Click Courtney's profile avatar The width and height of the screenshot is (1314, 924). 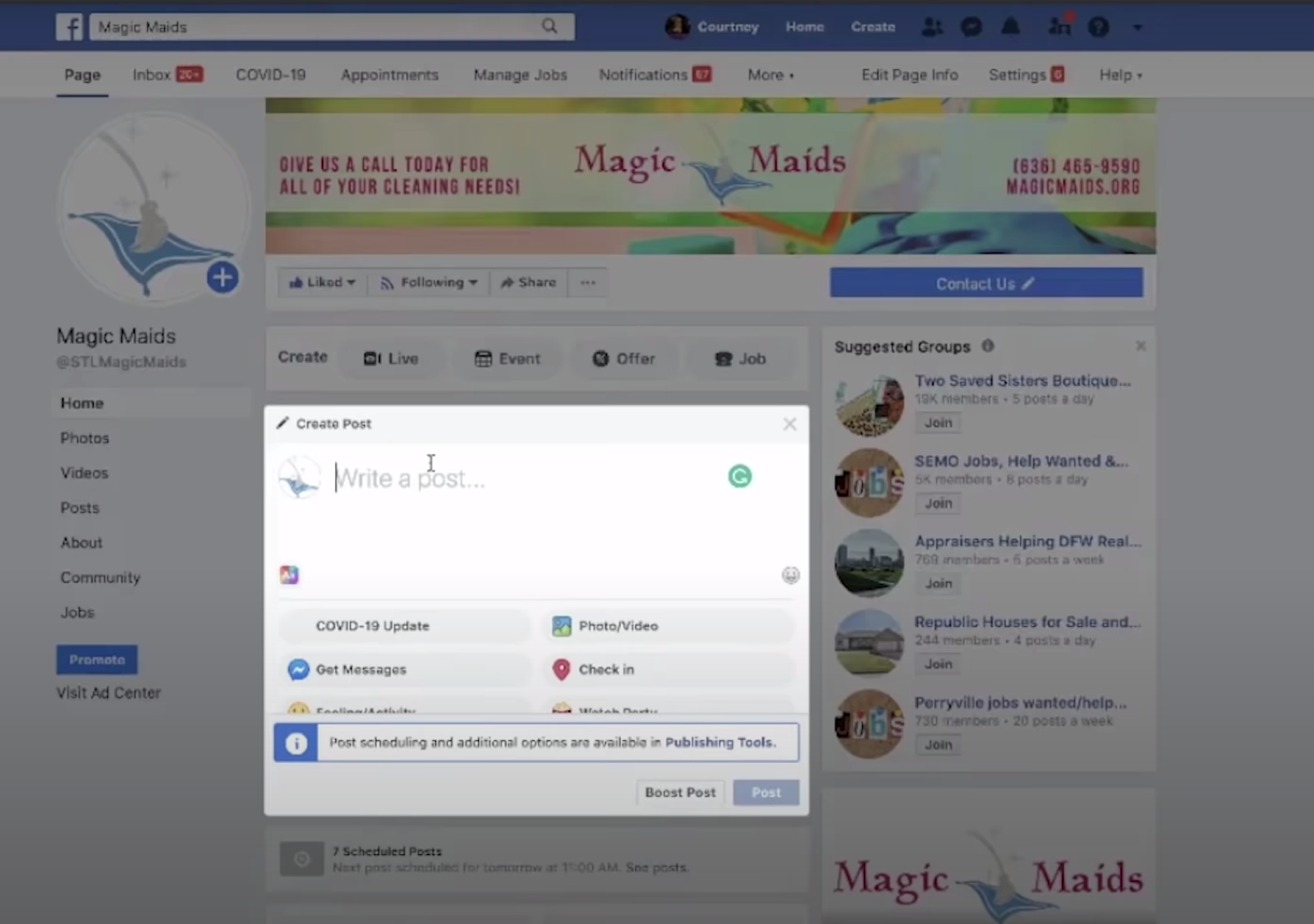(x=677, y=26)
